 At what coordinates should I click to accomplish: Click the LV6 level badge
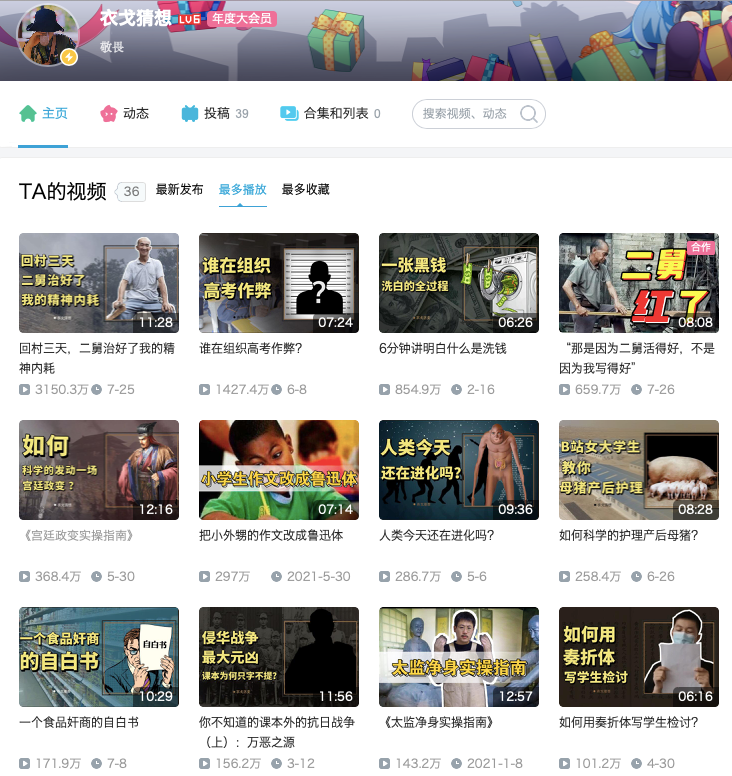click(x=190, y=19)
